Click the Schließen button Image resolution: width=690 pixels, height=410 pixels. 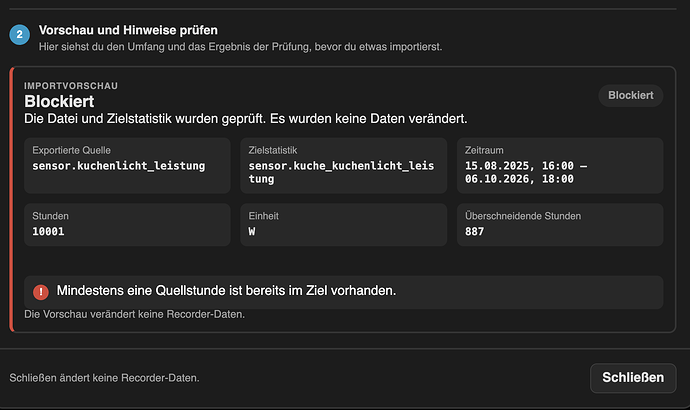(633, 378)
